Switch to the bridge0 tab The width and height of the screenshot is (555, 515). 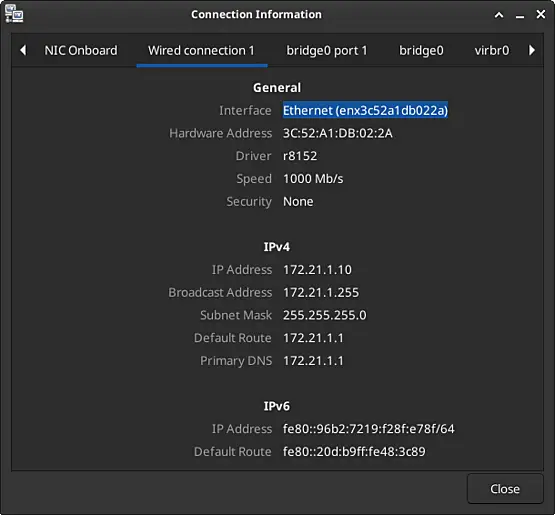pyautogui.click(x=421, y=51)
